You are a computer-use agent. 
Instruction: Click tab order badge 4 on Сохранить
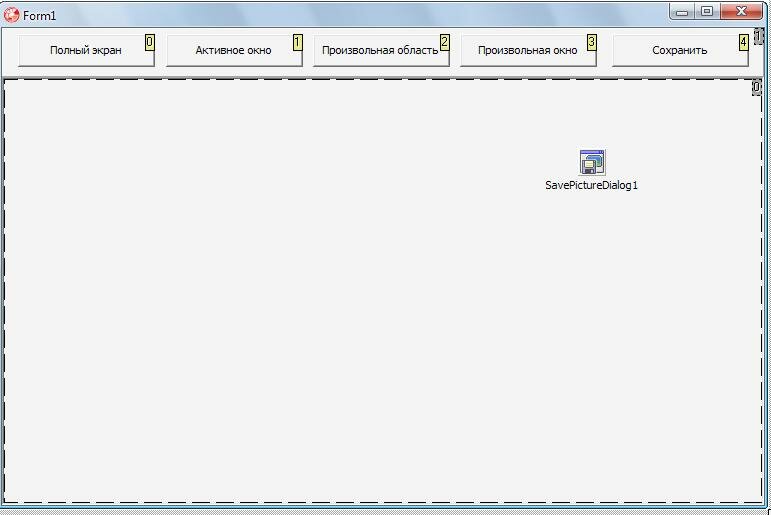pyautogui.click(x=743, y=42)
